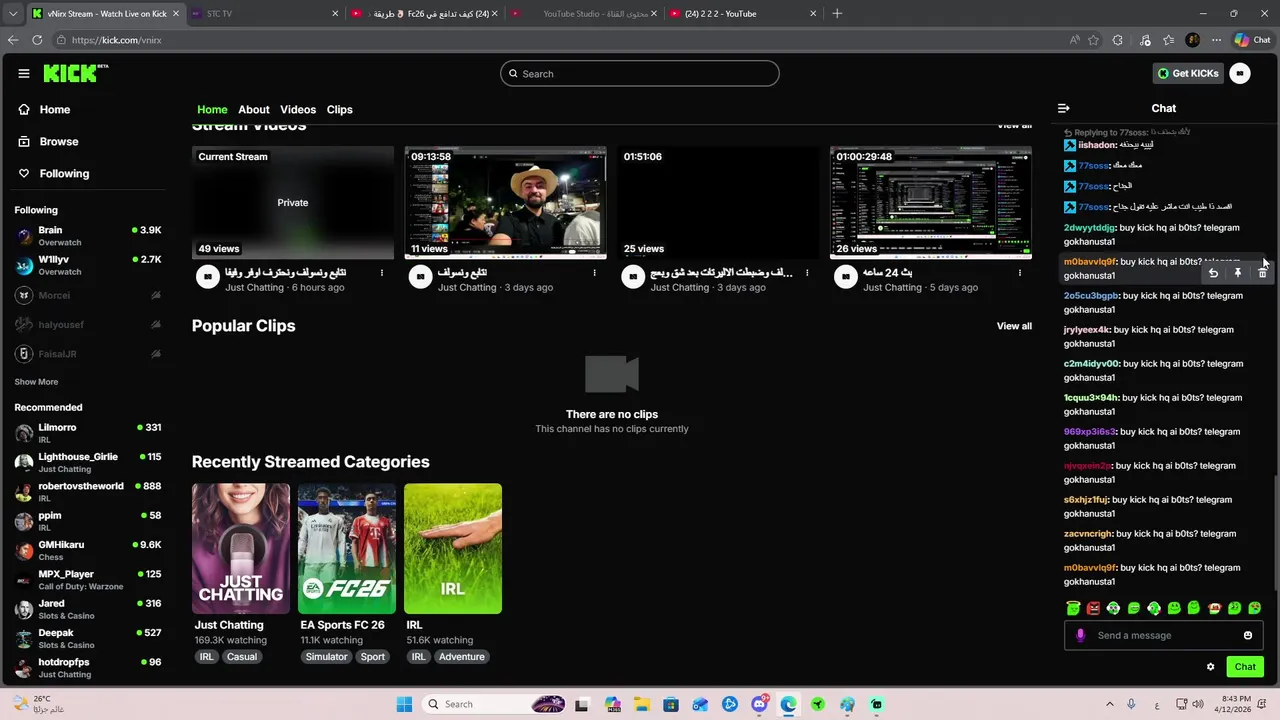Open the Kick hamburger sidebar menu

[x=24, y=73]
